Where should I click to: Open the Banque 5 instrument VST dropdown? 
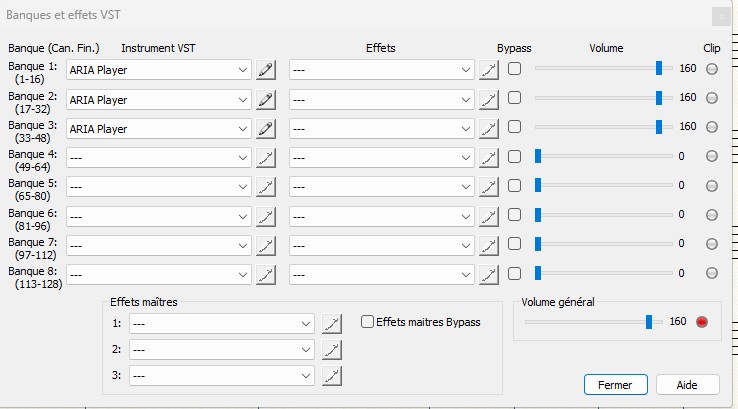point(243,186)
